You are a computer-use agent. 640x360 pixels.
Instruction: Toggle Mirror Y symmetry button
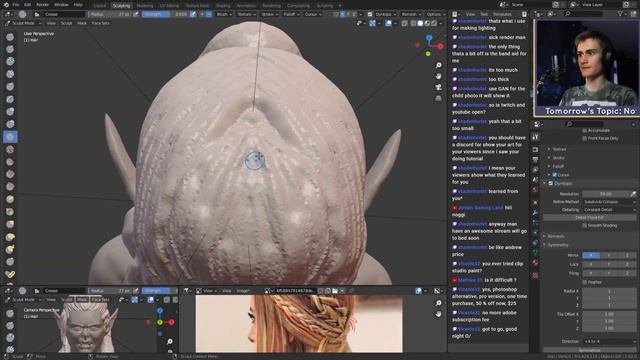pyautogui.click(x=609, y=256)
